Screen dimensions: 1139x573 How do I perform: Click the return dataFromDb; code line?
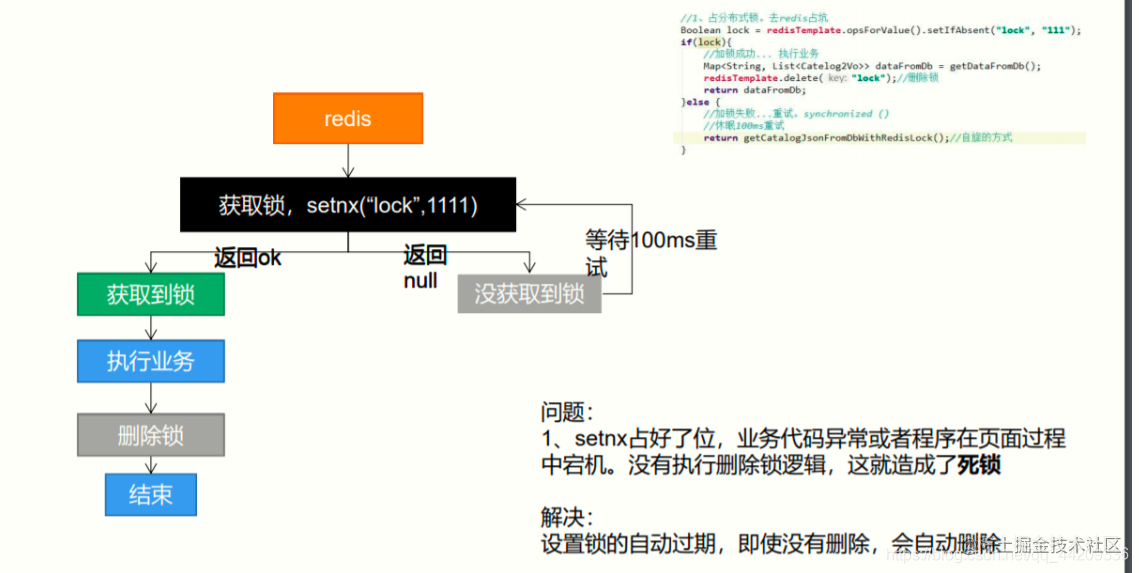[x=754, y=90]
